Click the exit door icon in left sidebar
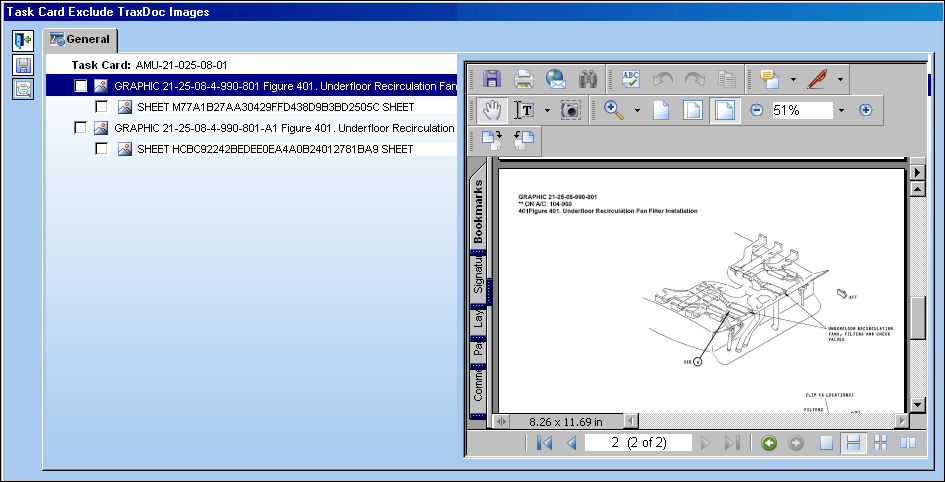 pos(23,41)
